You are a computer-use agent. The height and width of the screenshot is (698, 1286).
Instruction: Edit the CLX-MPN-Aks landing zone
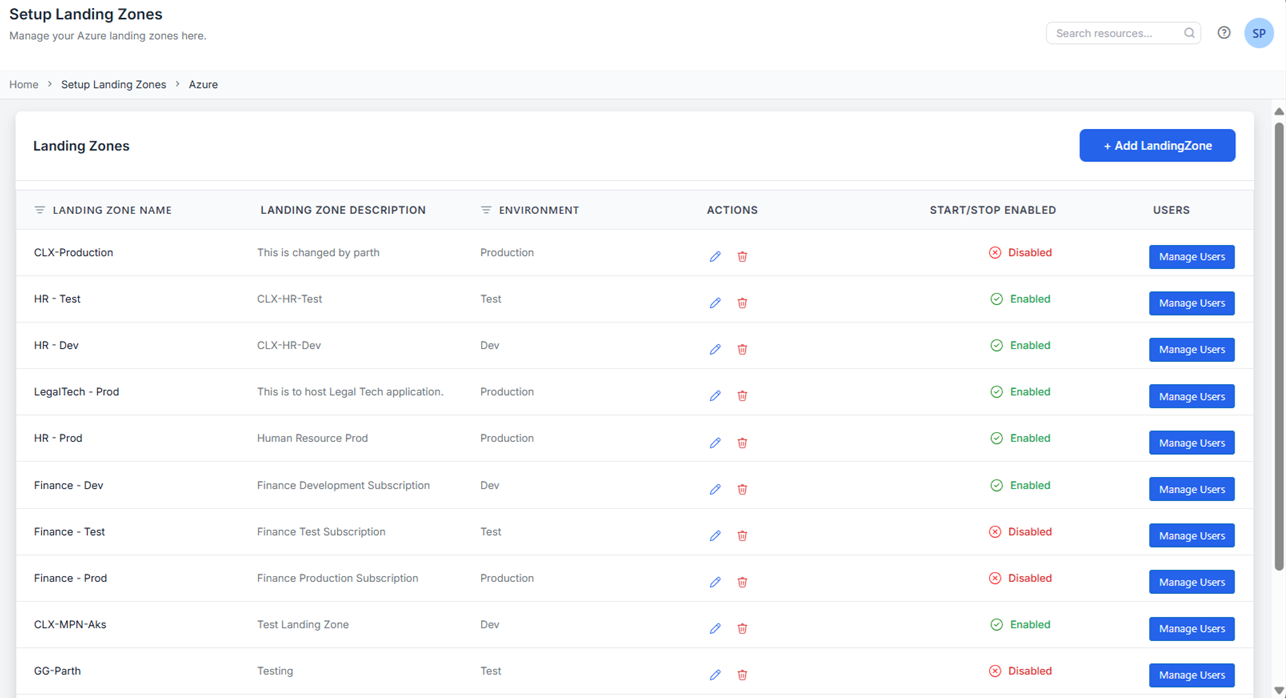(x=715, y=629)
